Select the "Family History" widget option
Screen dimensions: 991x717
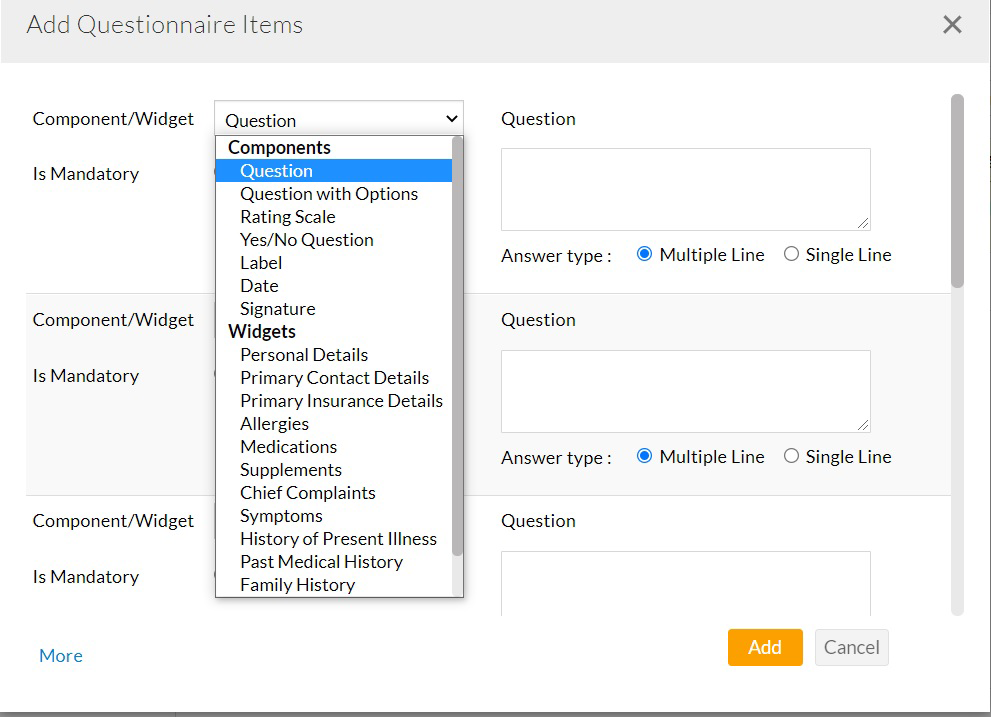click(x=297, y=584)
